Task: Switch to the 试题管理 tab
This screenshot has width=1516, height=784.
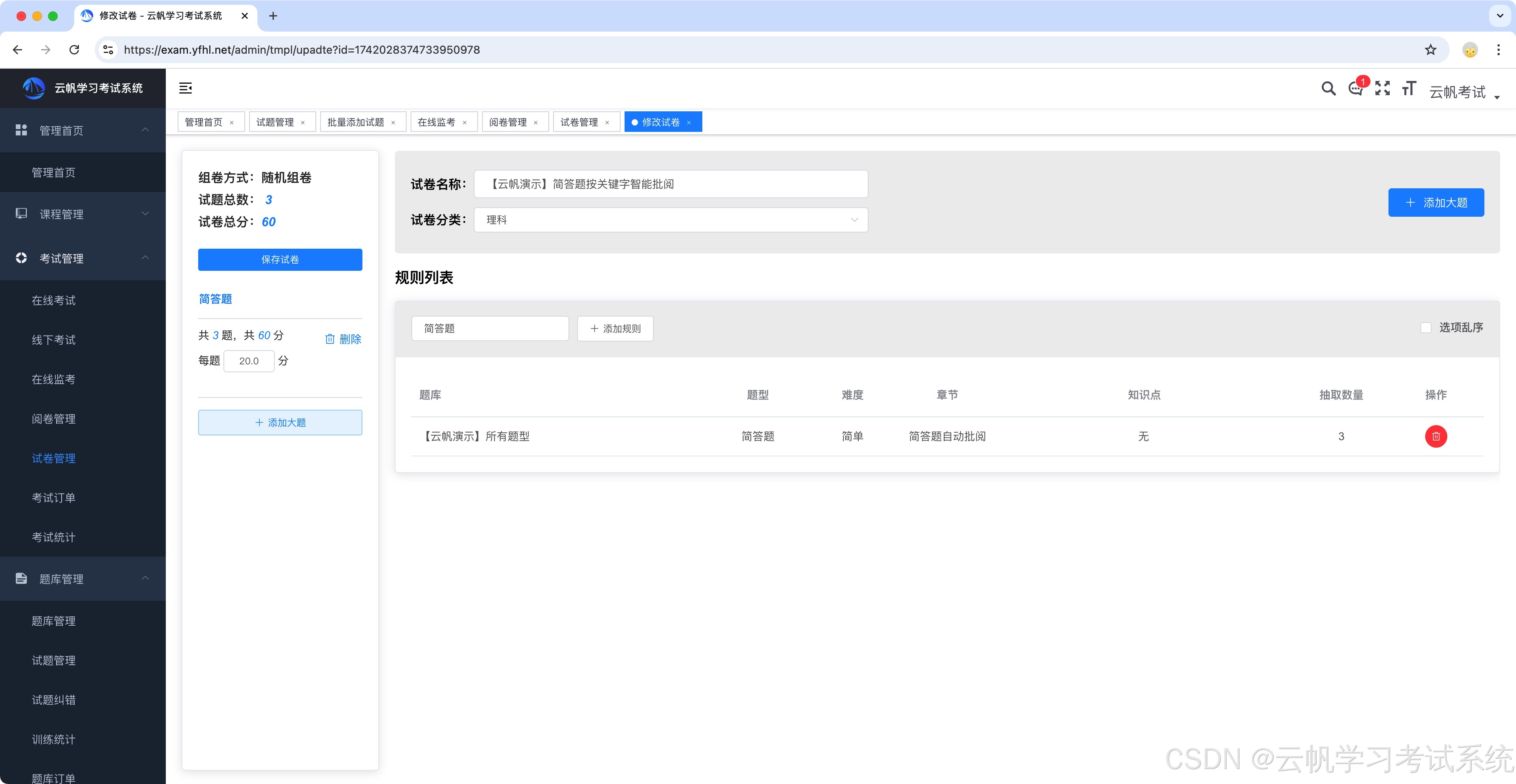Action: (275, 122)
